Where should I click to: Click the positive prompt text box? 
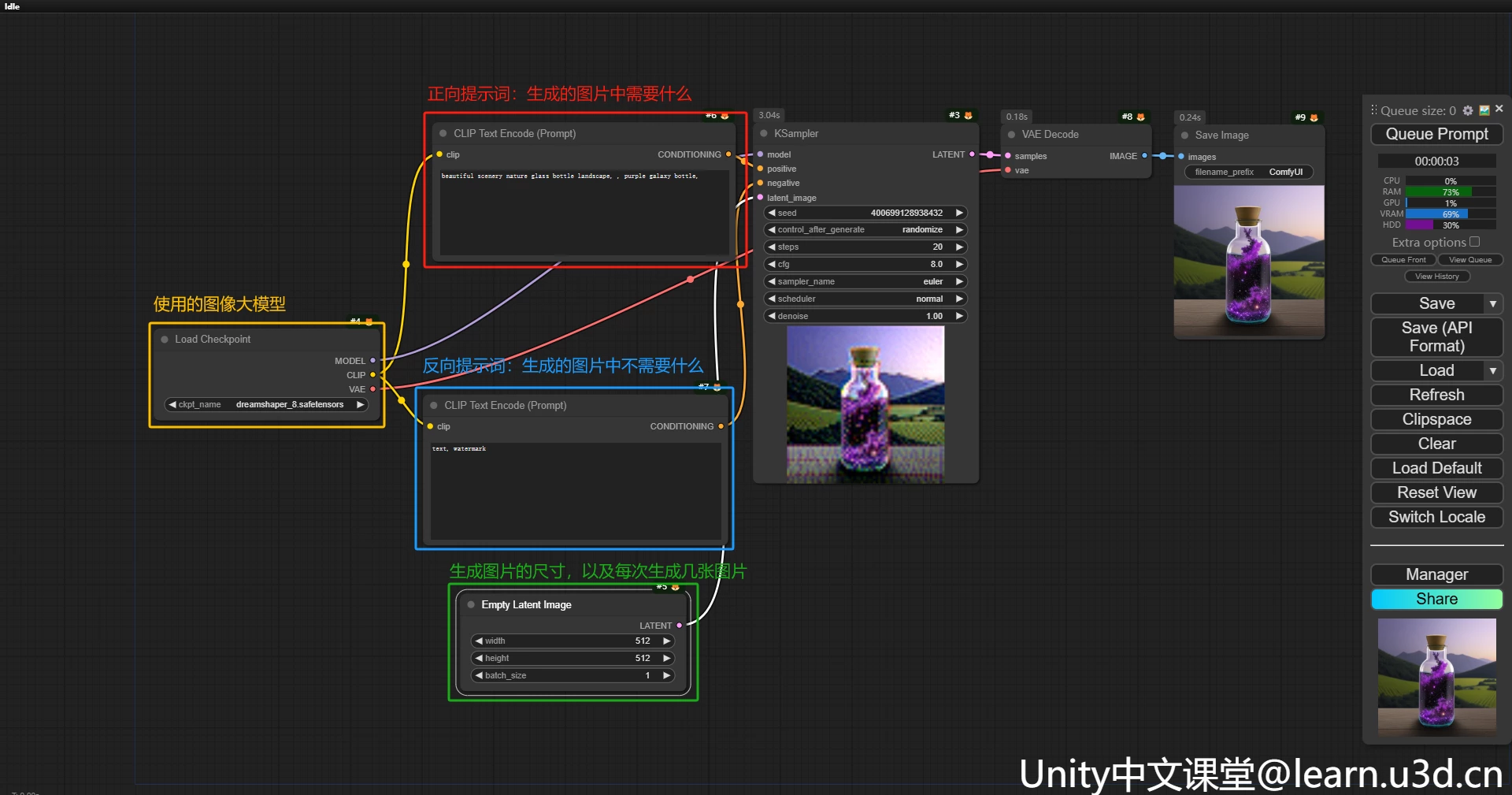coord(583,211)
